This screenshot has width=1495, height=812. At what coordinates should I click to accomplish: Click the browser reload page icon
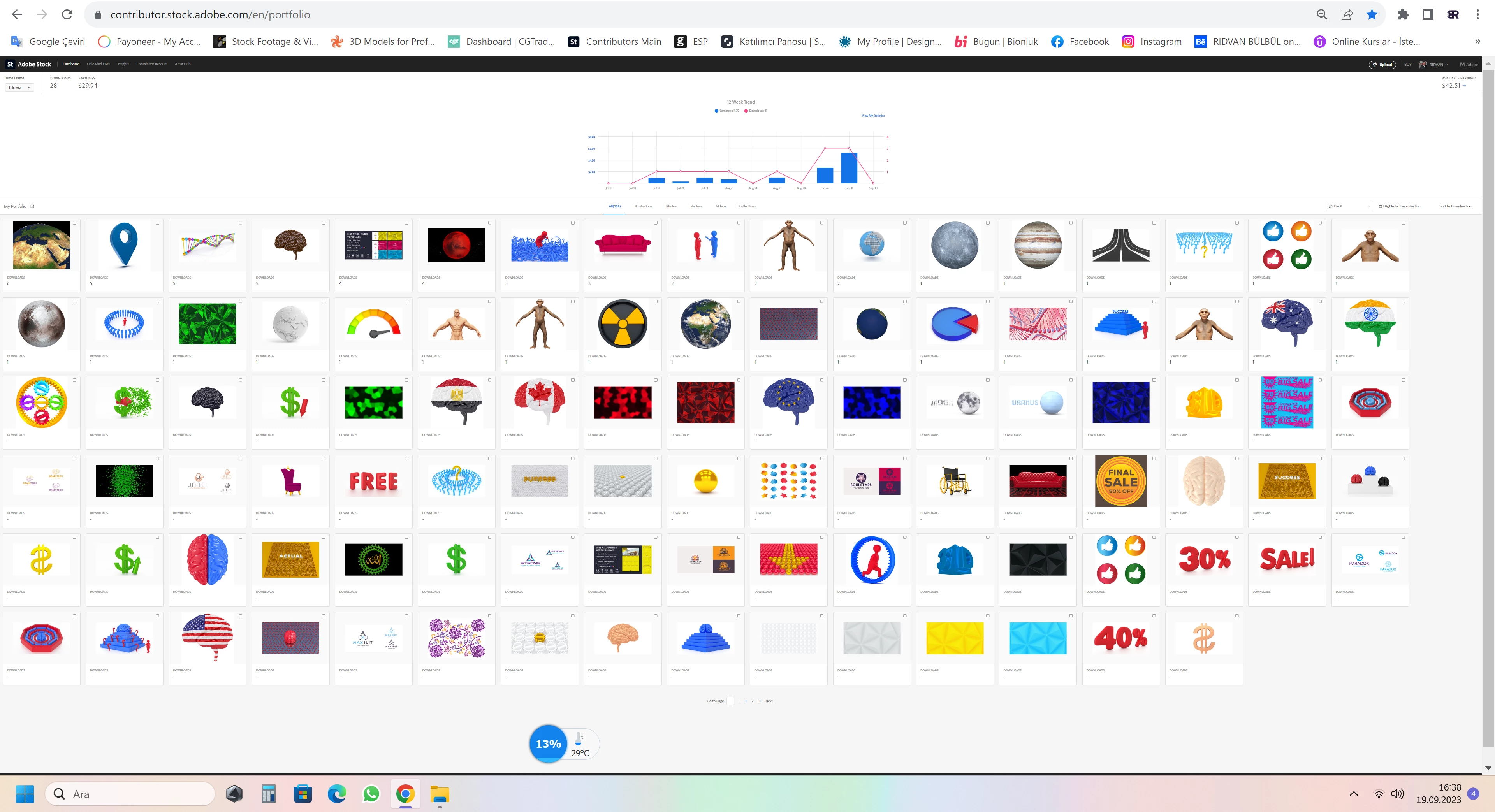67,14
